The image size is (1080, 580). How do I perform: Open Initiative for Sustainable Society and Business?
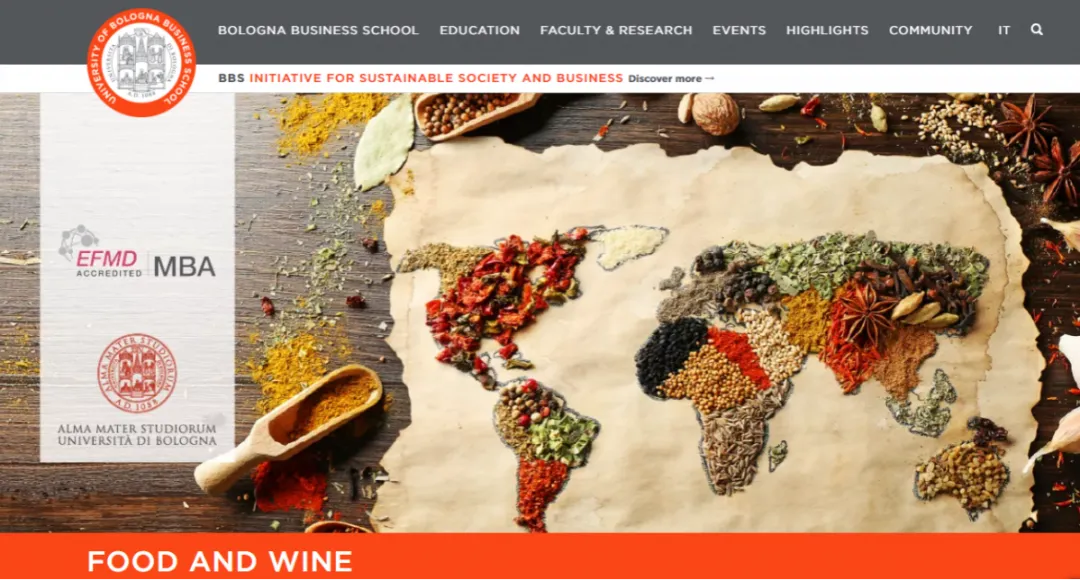[436, 78]
